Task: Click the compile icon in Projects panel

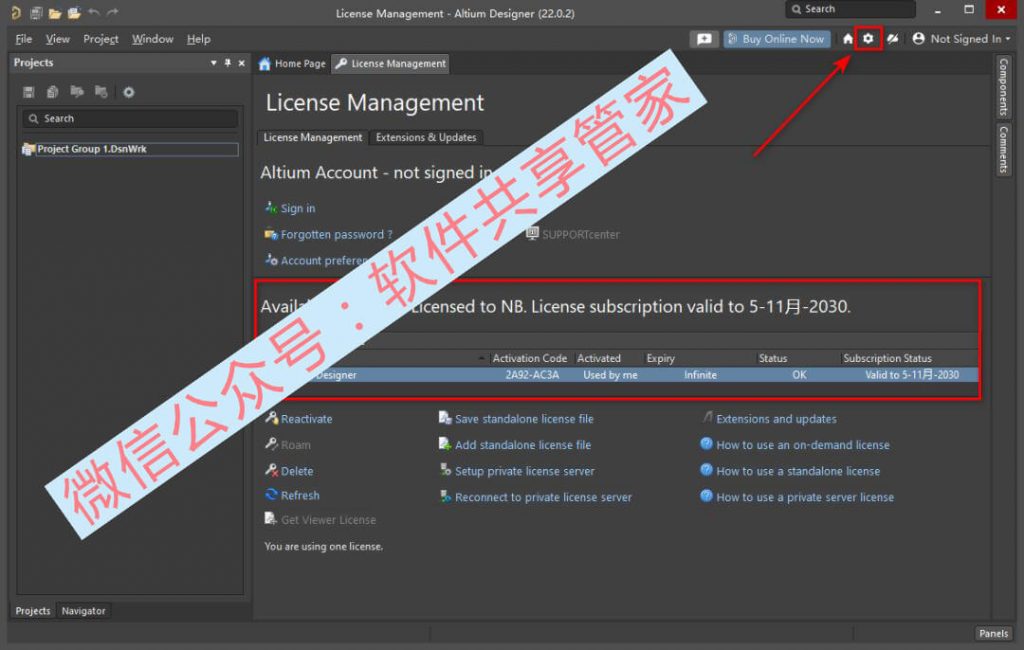Action: click(x=52, y=92)
